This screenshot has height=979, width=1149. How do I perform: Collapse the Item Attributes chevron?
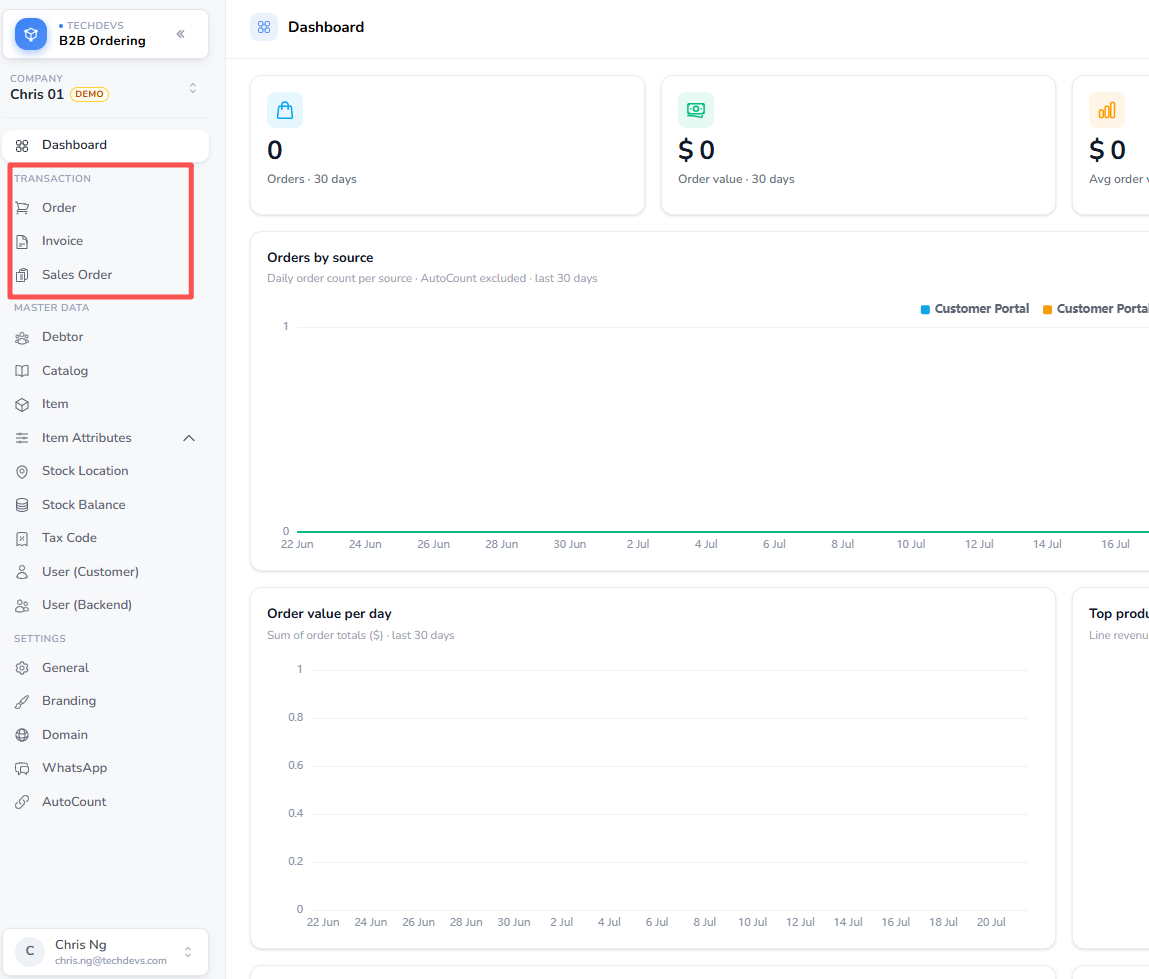[188, 437]
